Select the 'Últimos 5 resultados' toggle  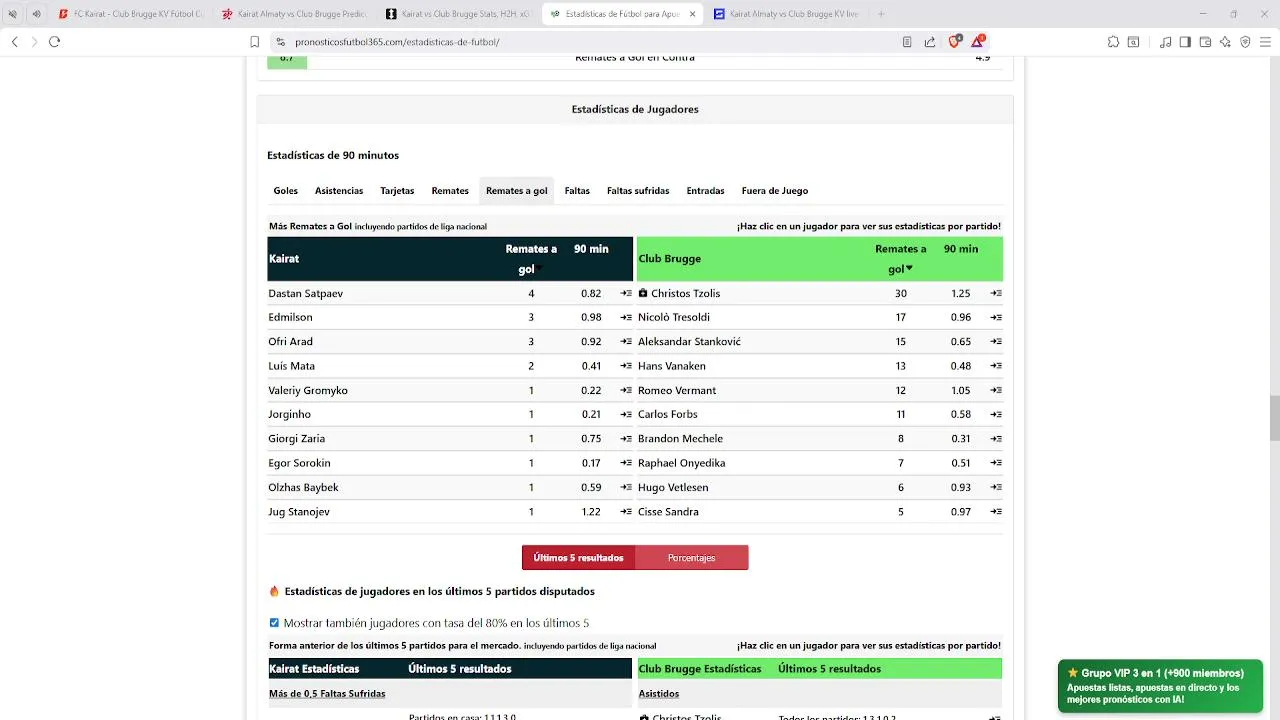[x=578, y=558]
